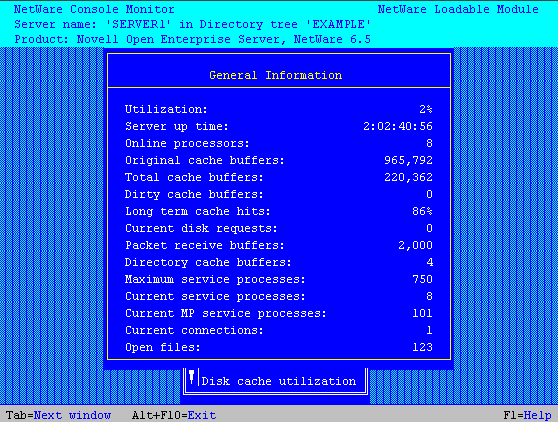The height and width of the screenshot is (422, 558).
Task: Click F1=Help in the bottom bar
Action: 527,415
